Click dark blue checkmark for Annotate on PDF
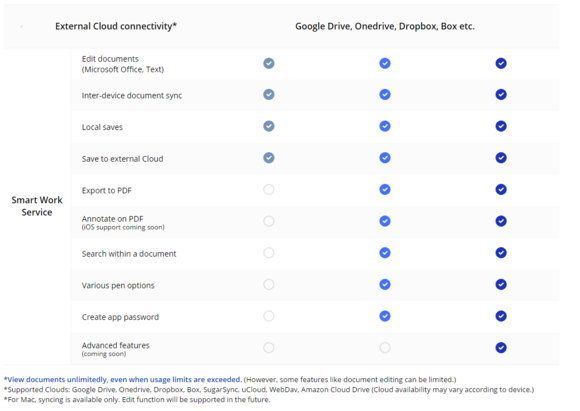This screenshot has width=580, height=411. (x=501, y=221)
